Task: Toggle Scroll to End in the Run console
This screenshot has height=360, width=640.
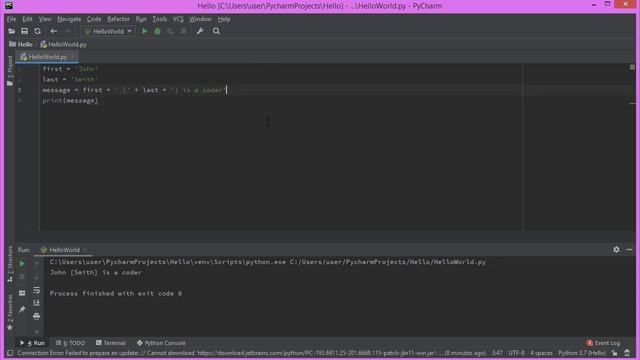Action: [x=36, y=303]
